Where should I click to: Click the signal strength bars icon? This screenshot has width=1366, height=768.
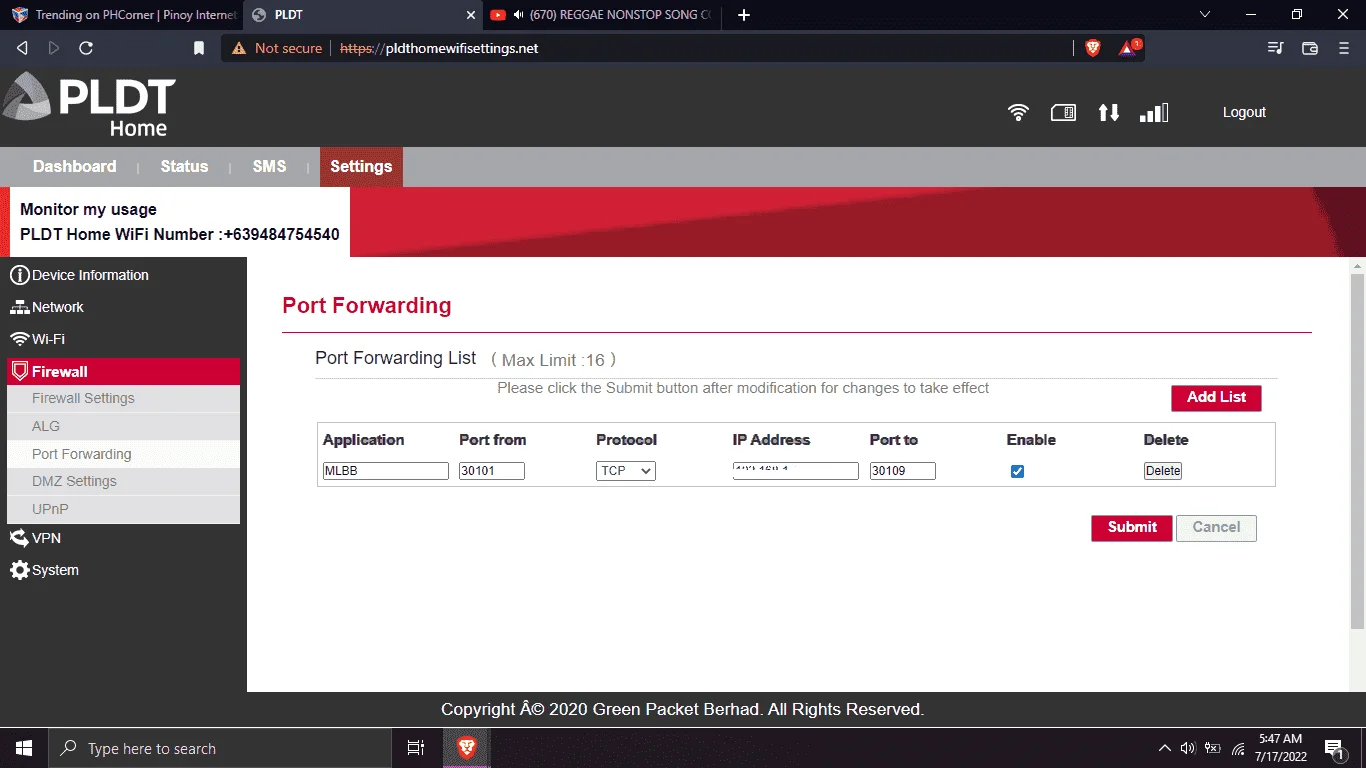click(x=1154, y=113)
